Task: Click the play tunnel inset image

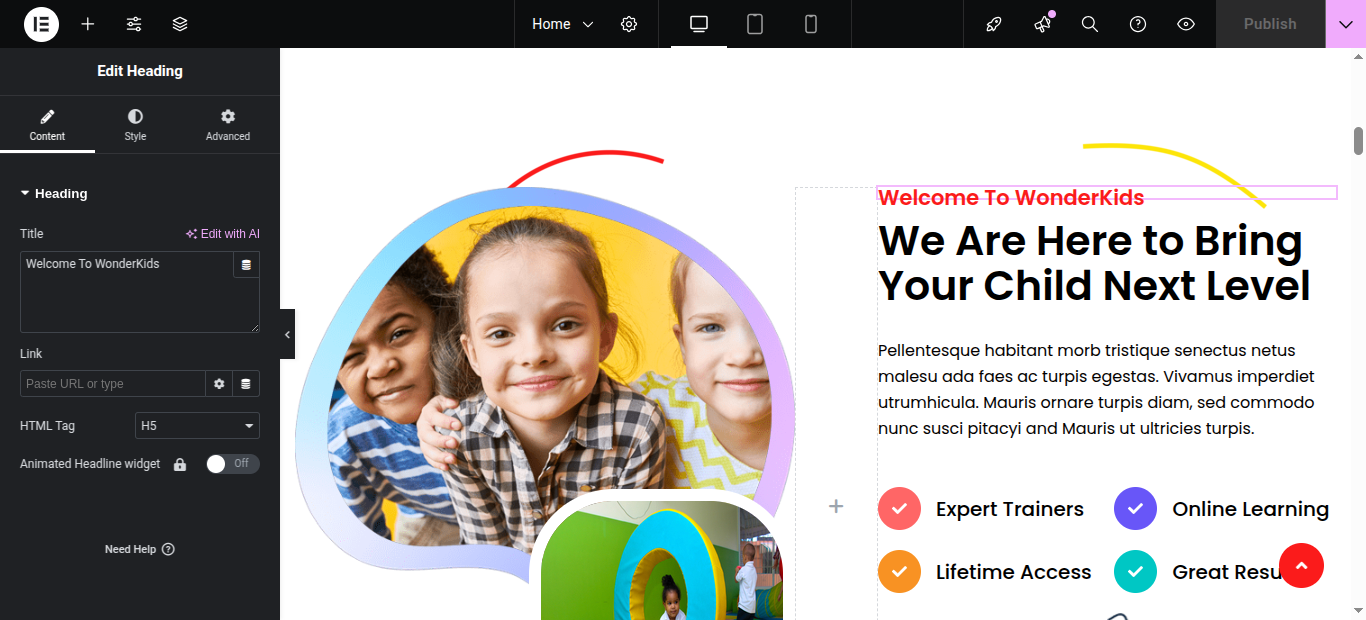Action: (x=662, y=560)
